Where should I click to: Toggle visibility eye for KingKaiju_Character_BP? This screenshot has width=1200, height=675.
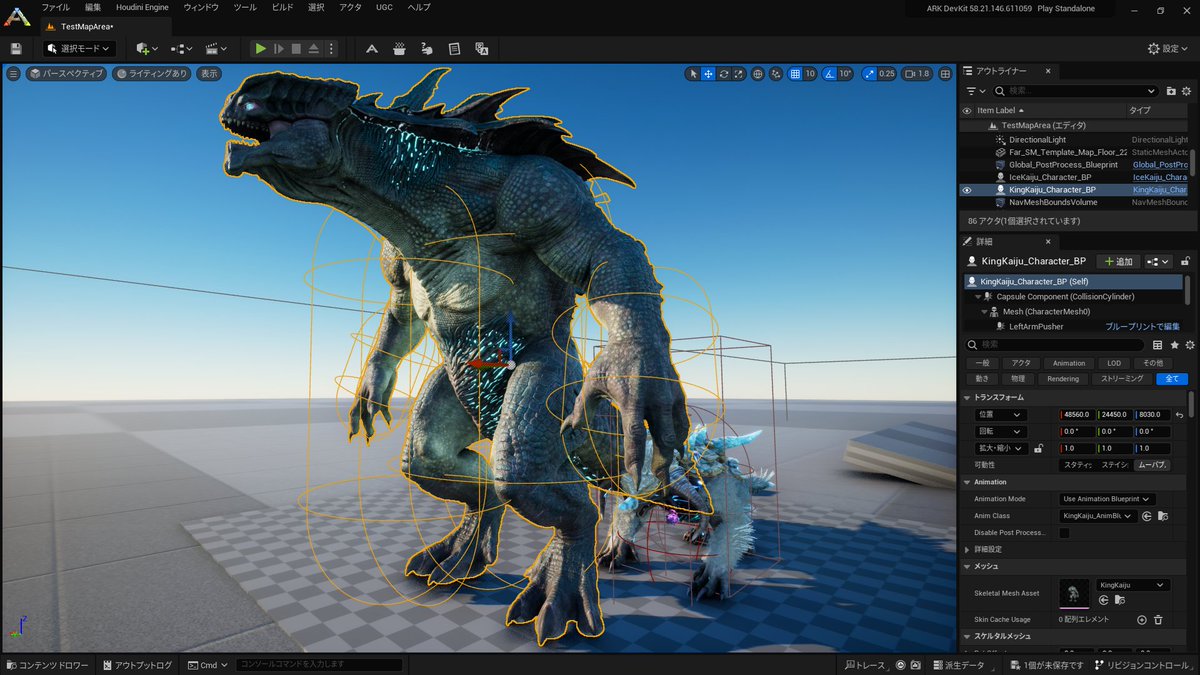966,190
